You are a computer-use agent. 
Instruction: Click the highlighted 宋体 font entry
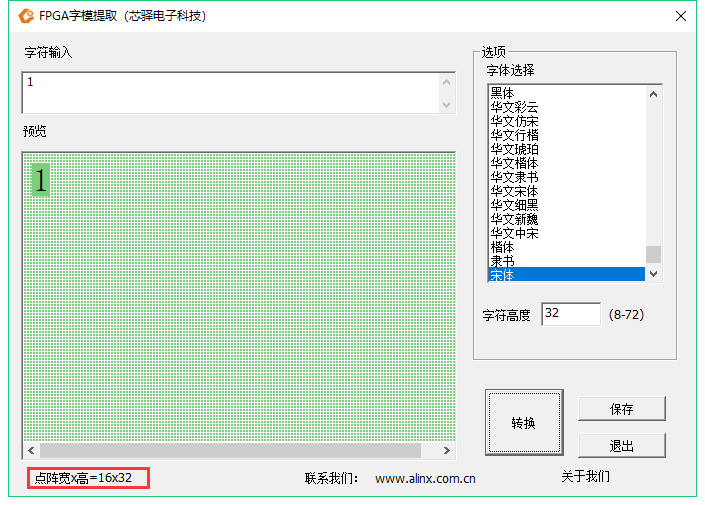pyautogui.click(x=567, y=275)
